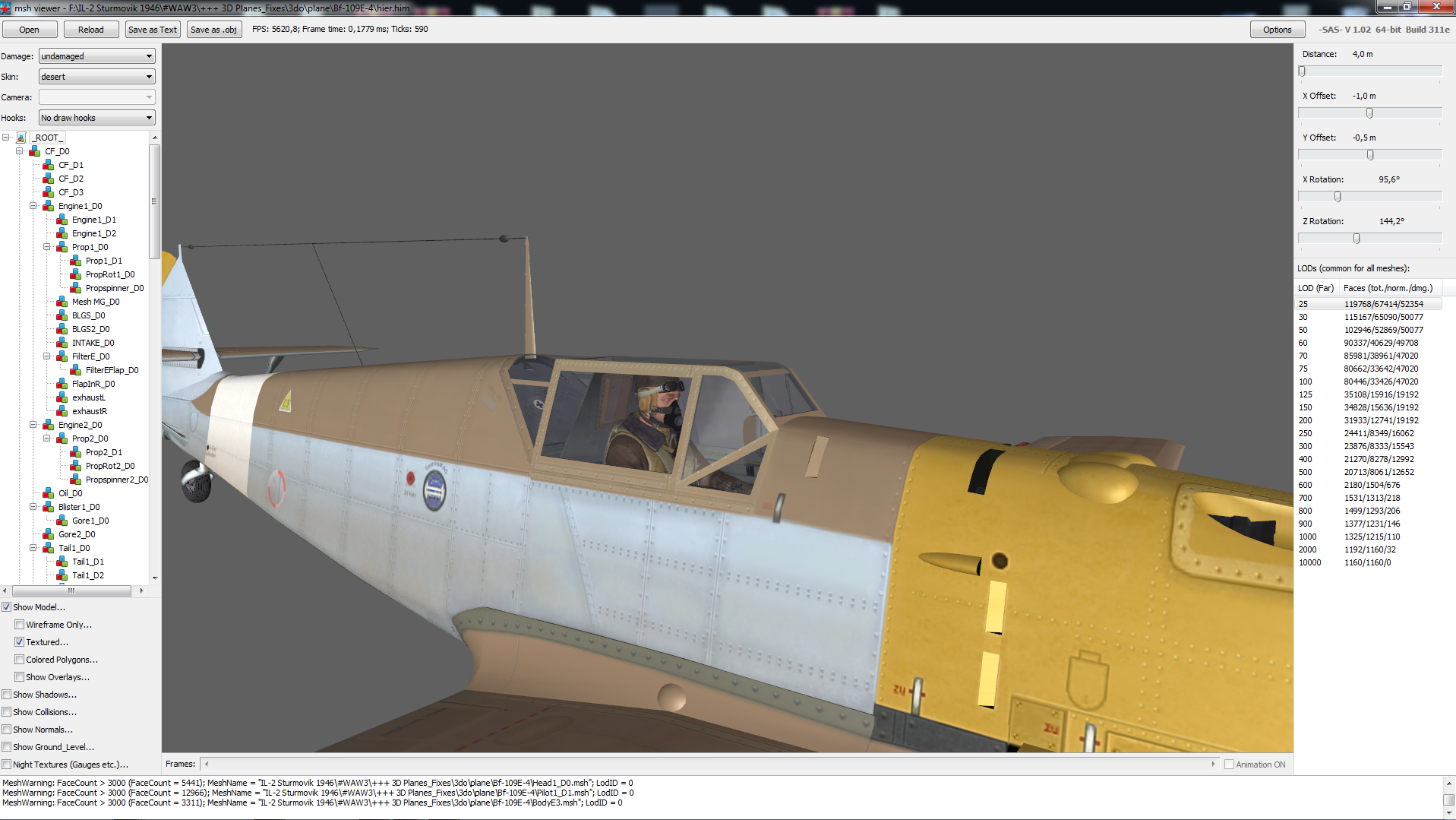Select LOD row 1000 in the list
The width and height of the screenshot is (1456, 820).
(x=1368, y=537)
